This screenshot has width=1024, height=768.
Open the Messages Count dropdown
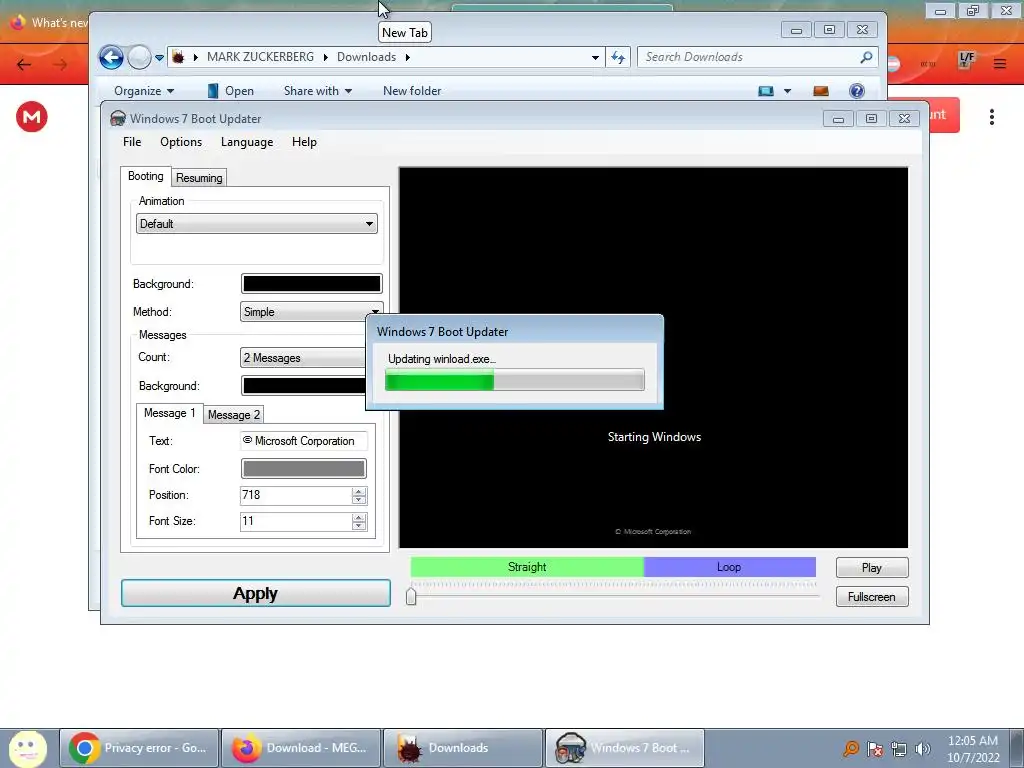tap(303, 358)
